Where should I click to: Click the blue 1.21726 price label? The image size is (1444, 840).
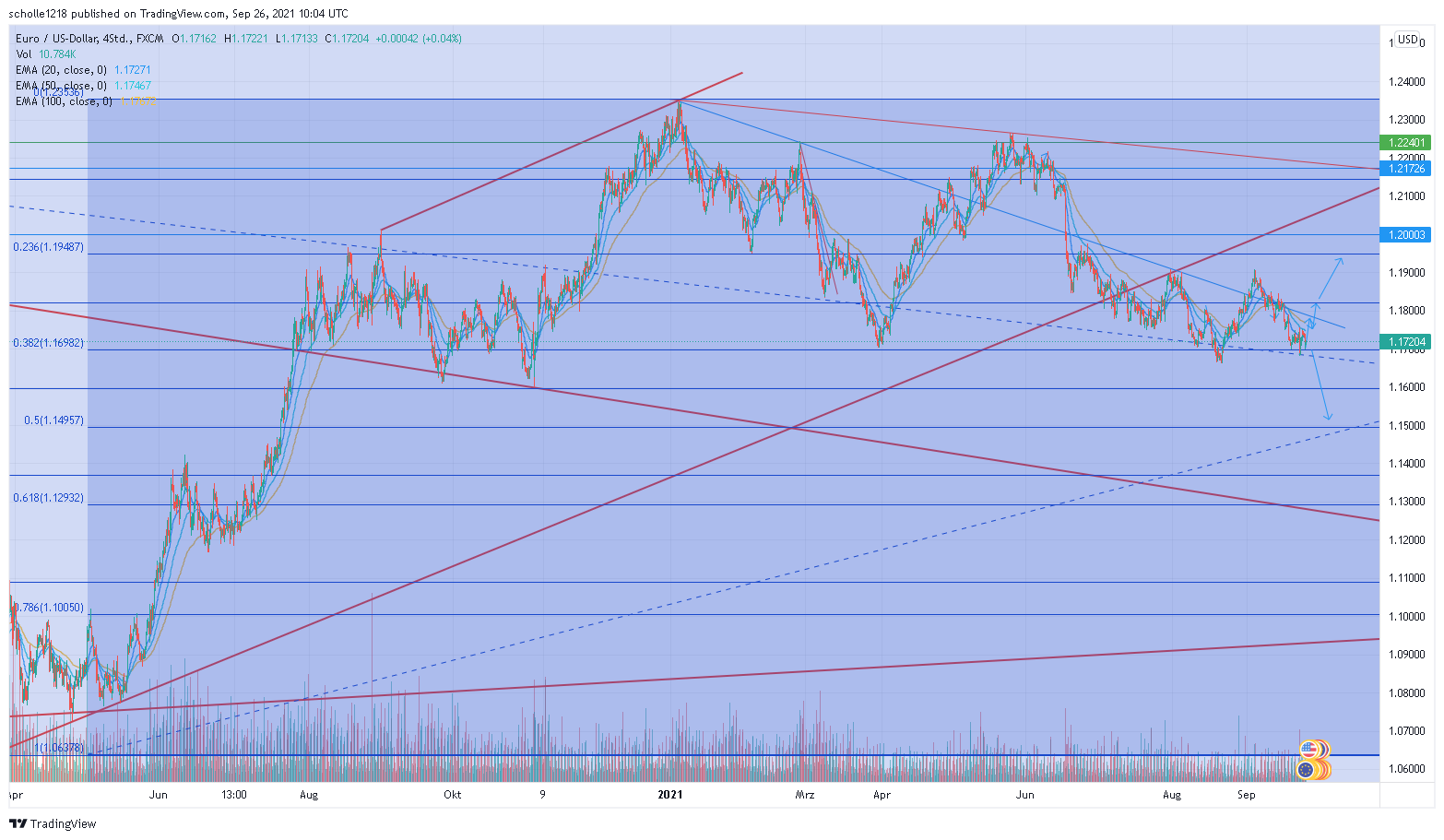pyautogui.click(x=1405, y=169)
